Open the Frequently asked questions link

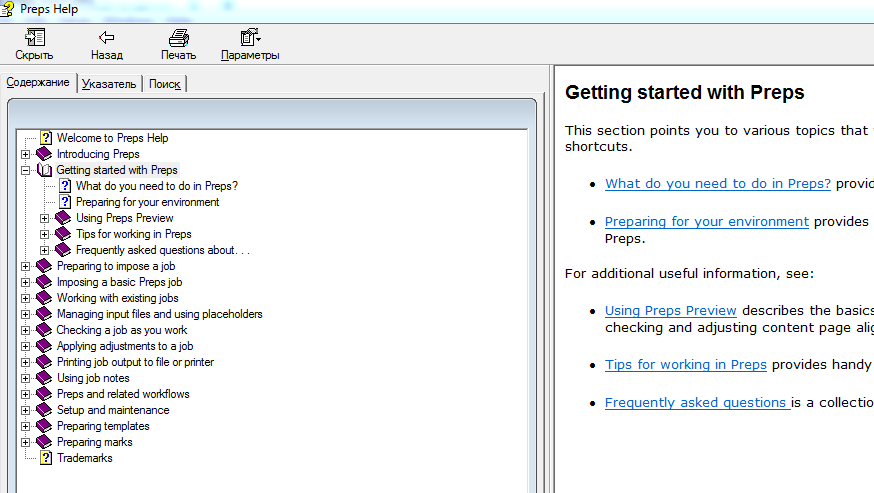pyautogui.click(x=697, y=402)
